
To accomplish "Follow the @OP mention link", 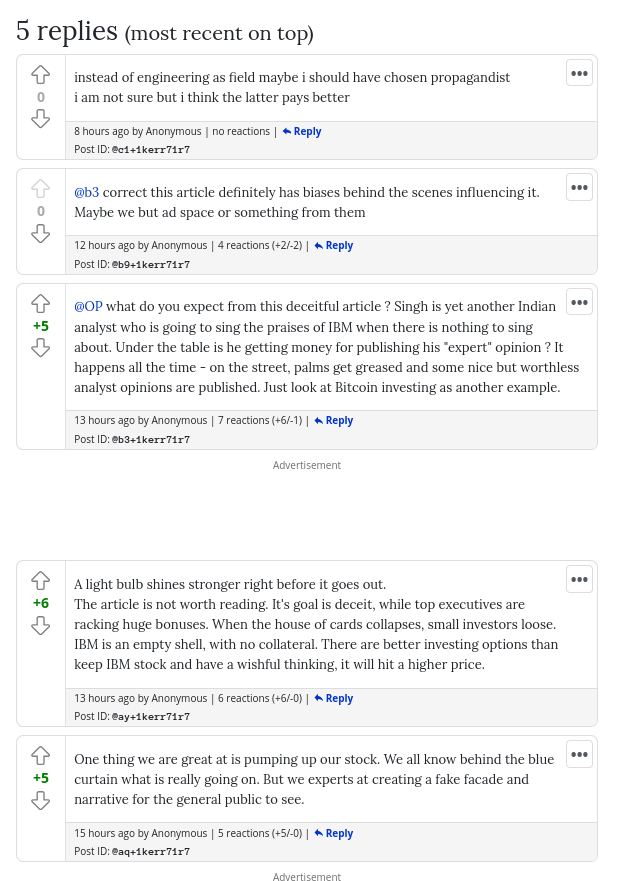I will (x=88, y=306).
